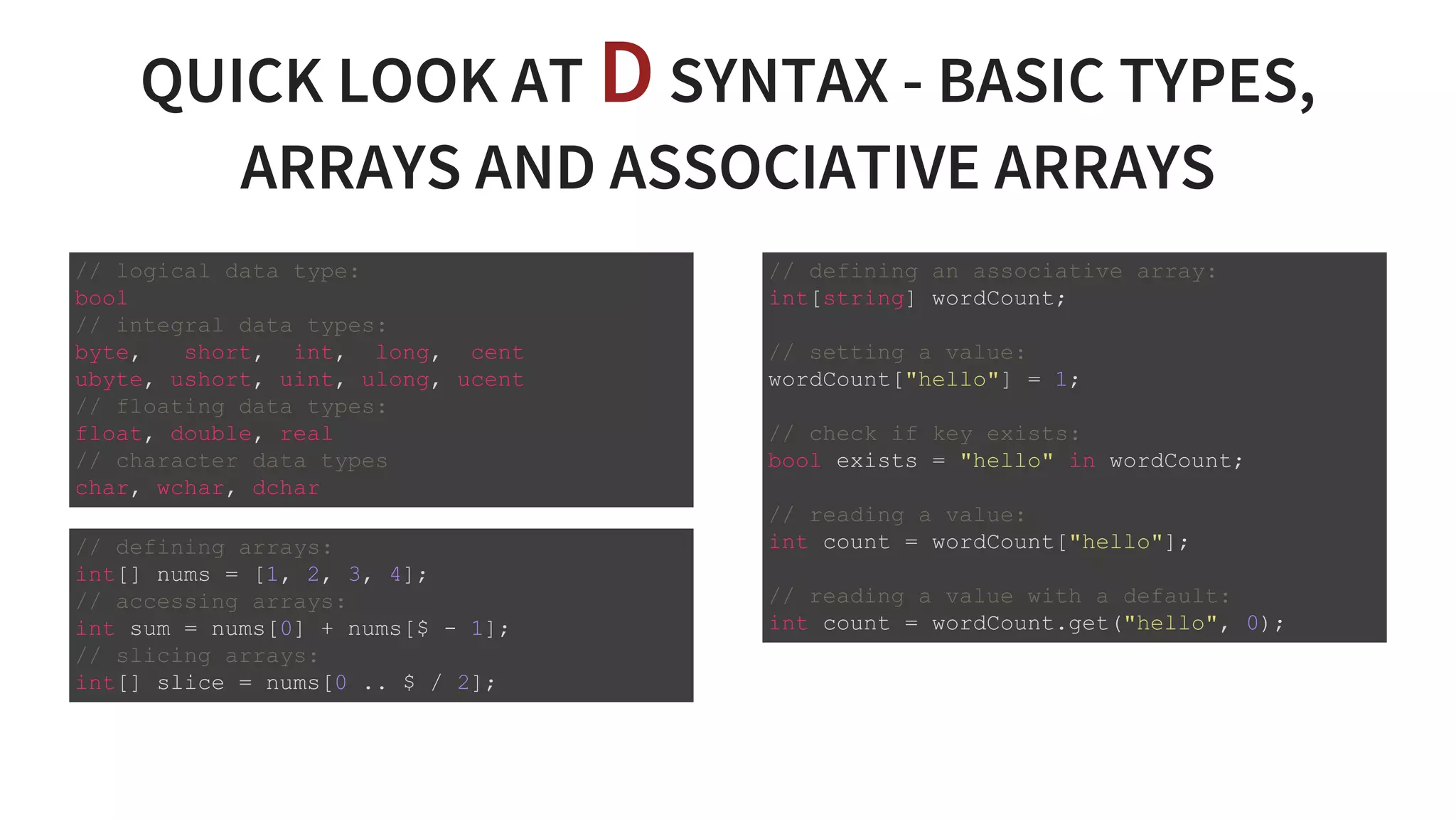
Task: Click the 'cent' integral type keyword
Action: click(x=497, y=353)
